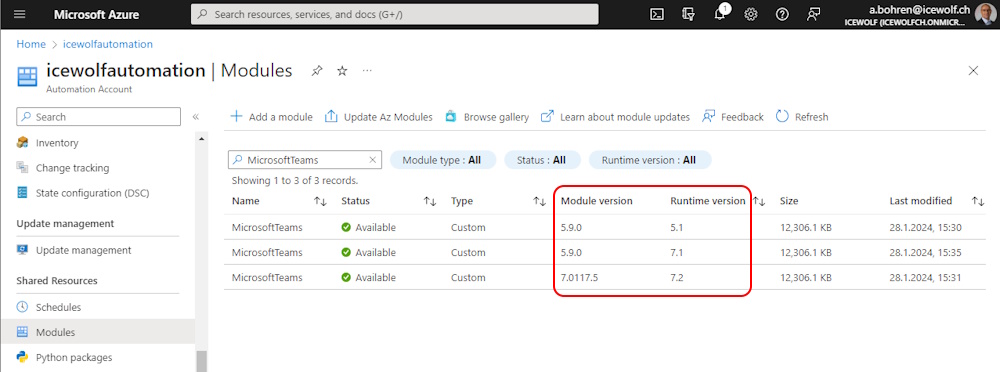Open the Module type filter

pyautogui.click(x=443, y=160)
